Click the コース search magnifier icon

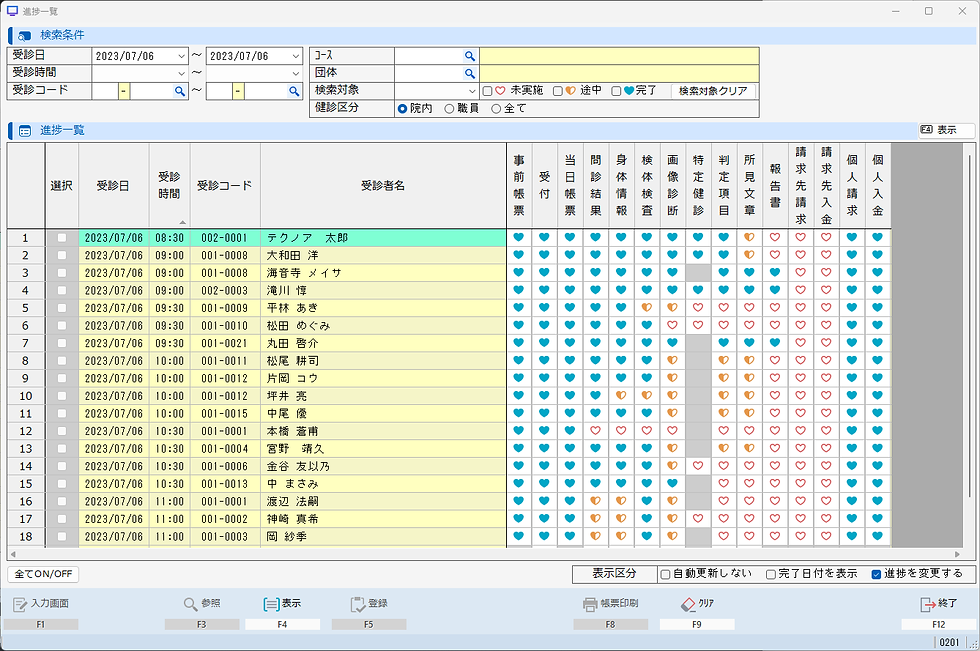point(470,56)
